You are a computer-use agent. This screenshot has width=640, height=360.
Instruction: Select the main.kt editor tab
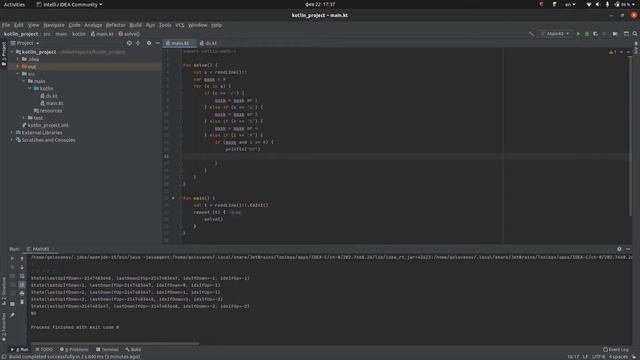click(x=180, y=43)
